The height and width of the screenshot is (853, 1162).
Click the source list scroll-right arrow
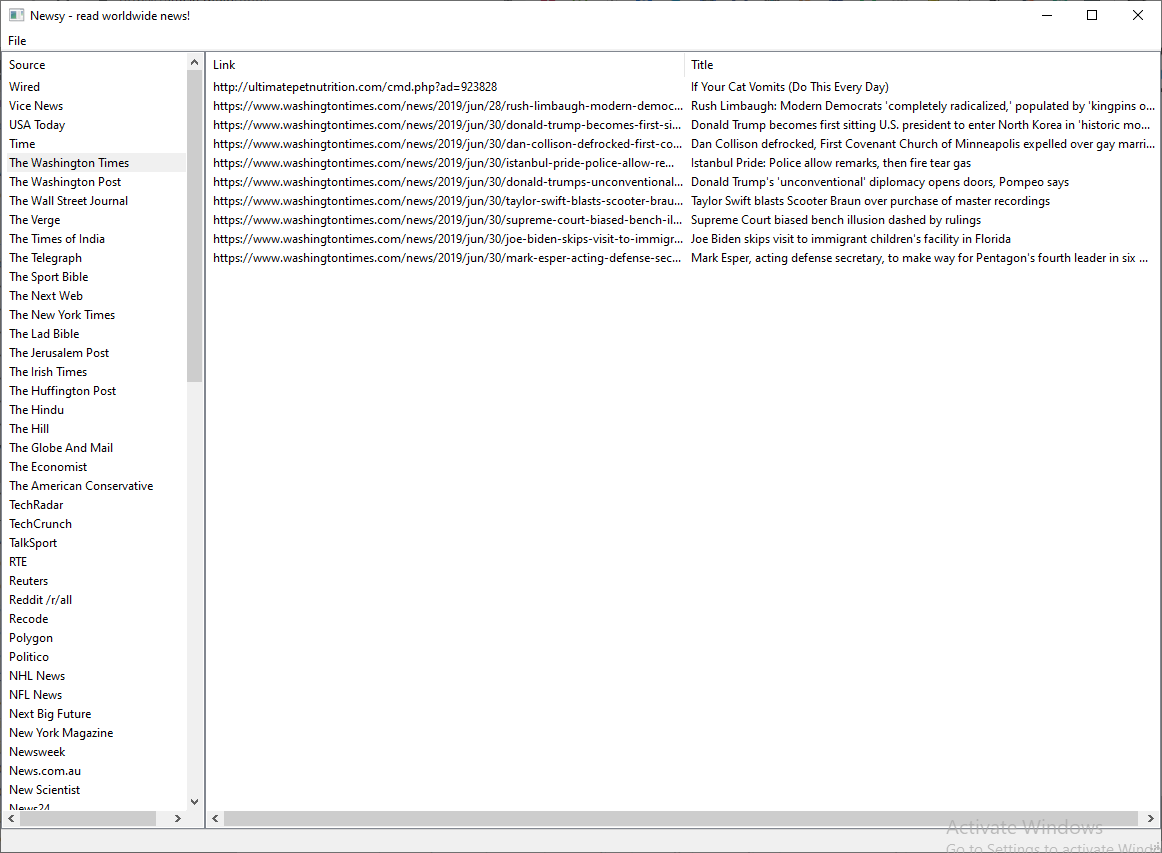click(177, 818)
